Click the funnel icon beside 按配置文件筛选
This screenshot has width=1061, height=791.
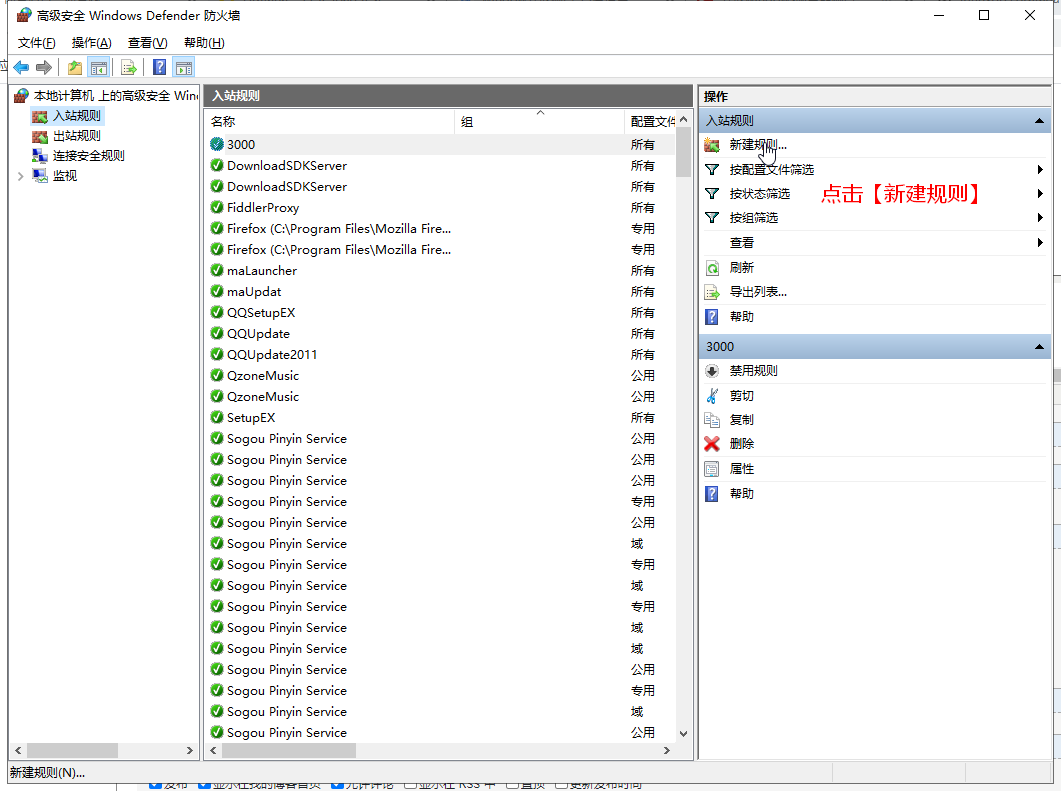click(712, 169)
